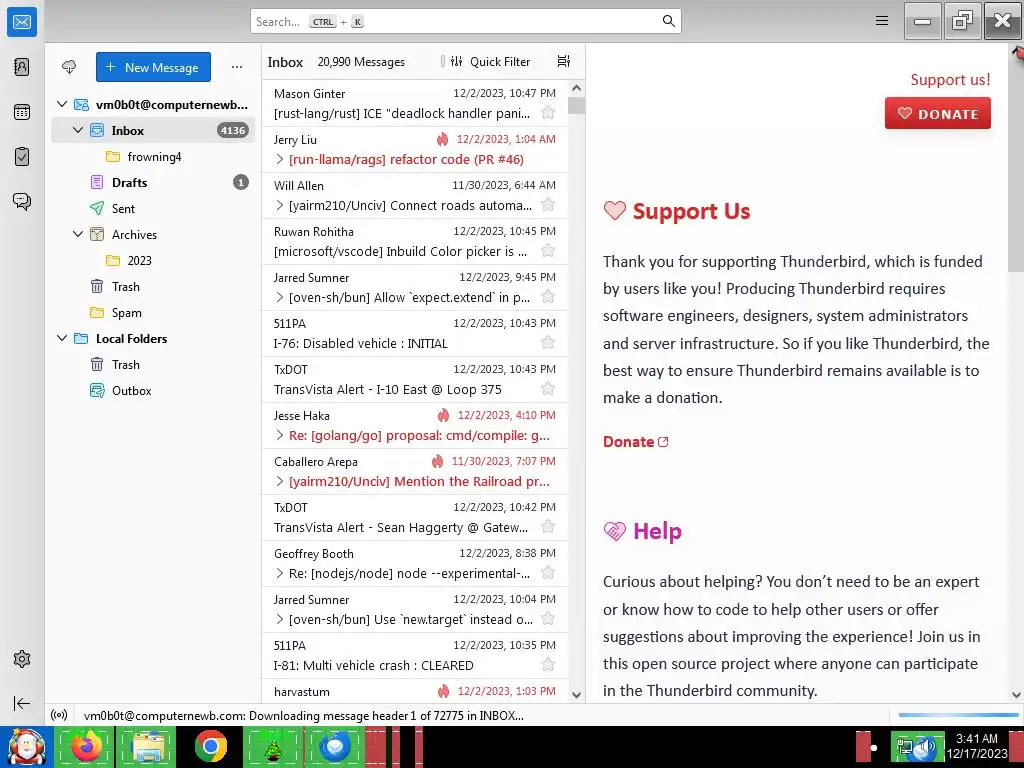Expand Jerry Liu refactor code thread
Viewport: 1024px width, 768px height.
tap(280, 159)
